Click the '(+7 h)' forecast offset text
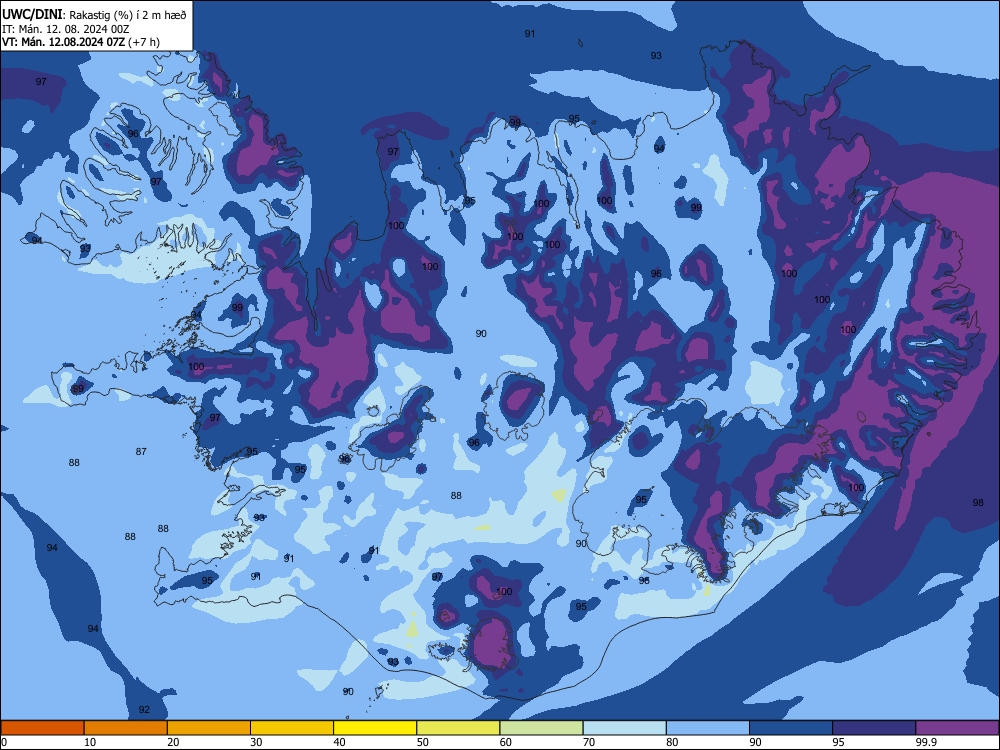Image resolution: width=1000 pixels, height=750 pixels. click(x=144, y=42)
